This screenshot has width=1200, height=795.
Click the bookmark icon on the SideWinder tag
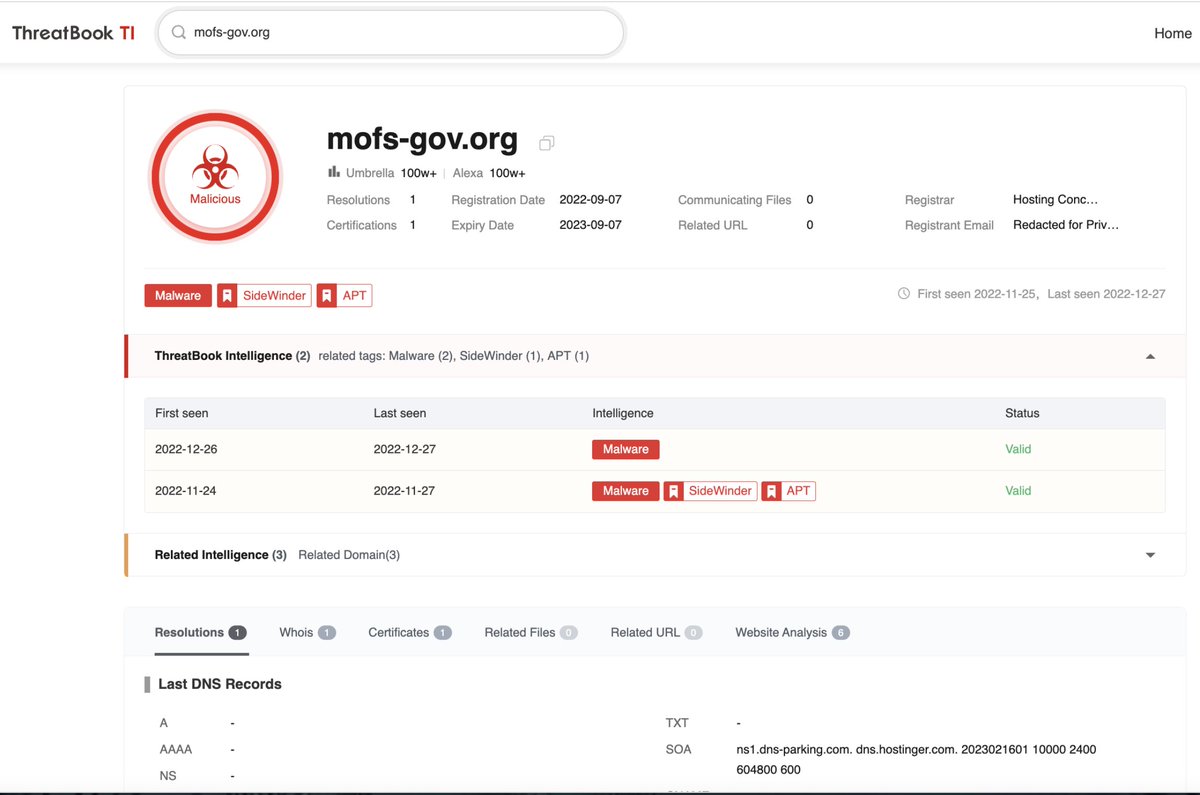click(x=227, y=295)
